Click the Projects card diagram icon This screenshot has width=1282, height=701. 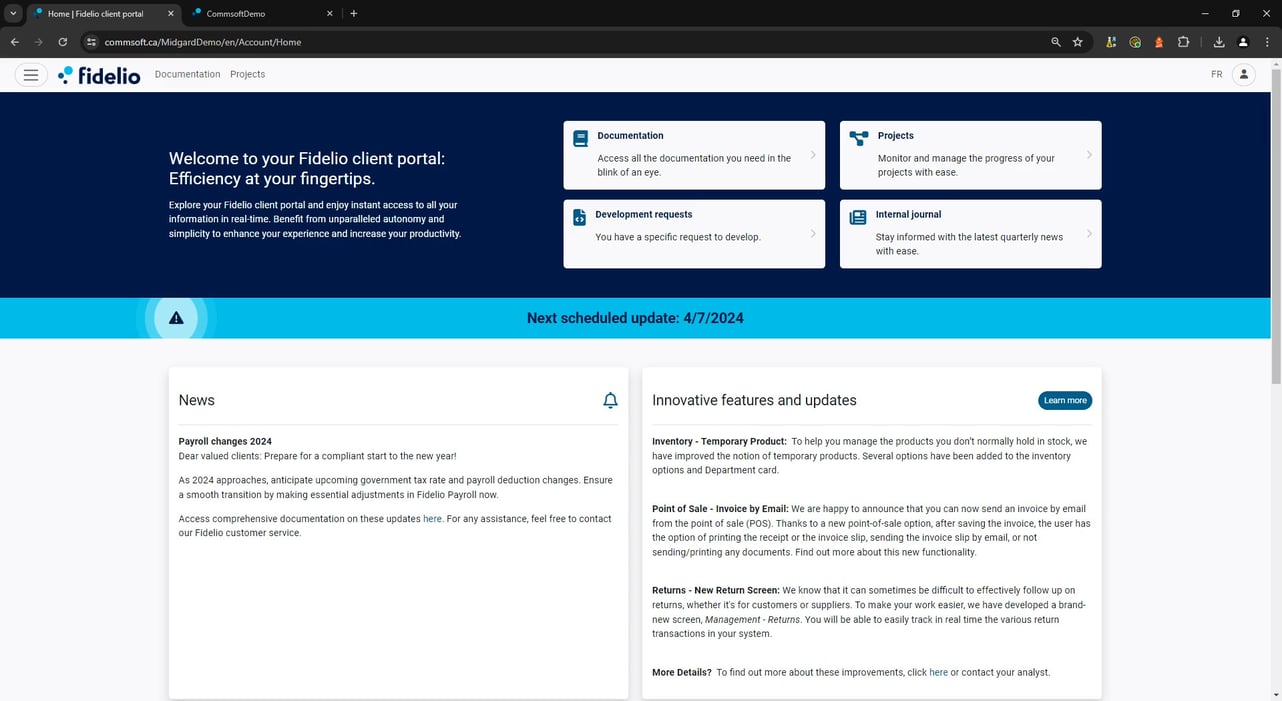858,139
